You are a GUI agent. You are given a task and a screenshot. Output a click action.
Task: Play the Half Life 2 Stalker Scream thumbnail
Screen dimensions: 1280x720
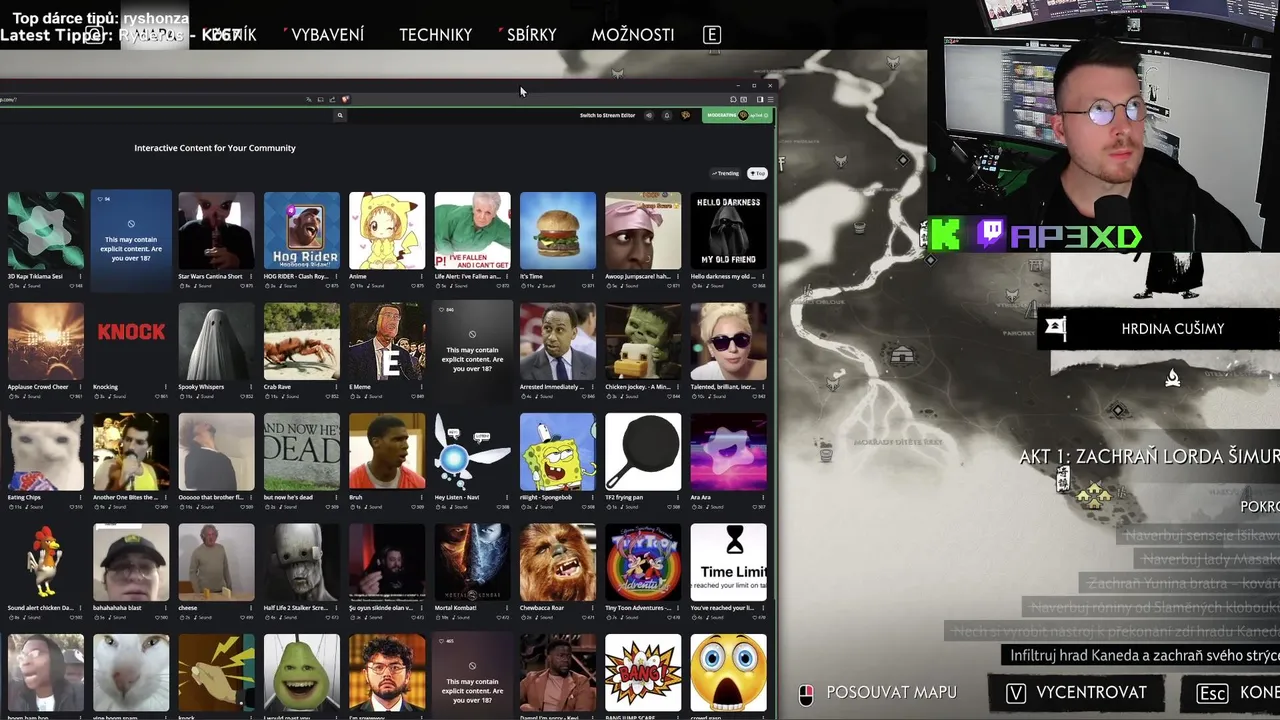point(302,562)
